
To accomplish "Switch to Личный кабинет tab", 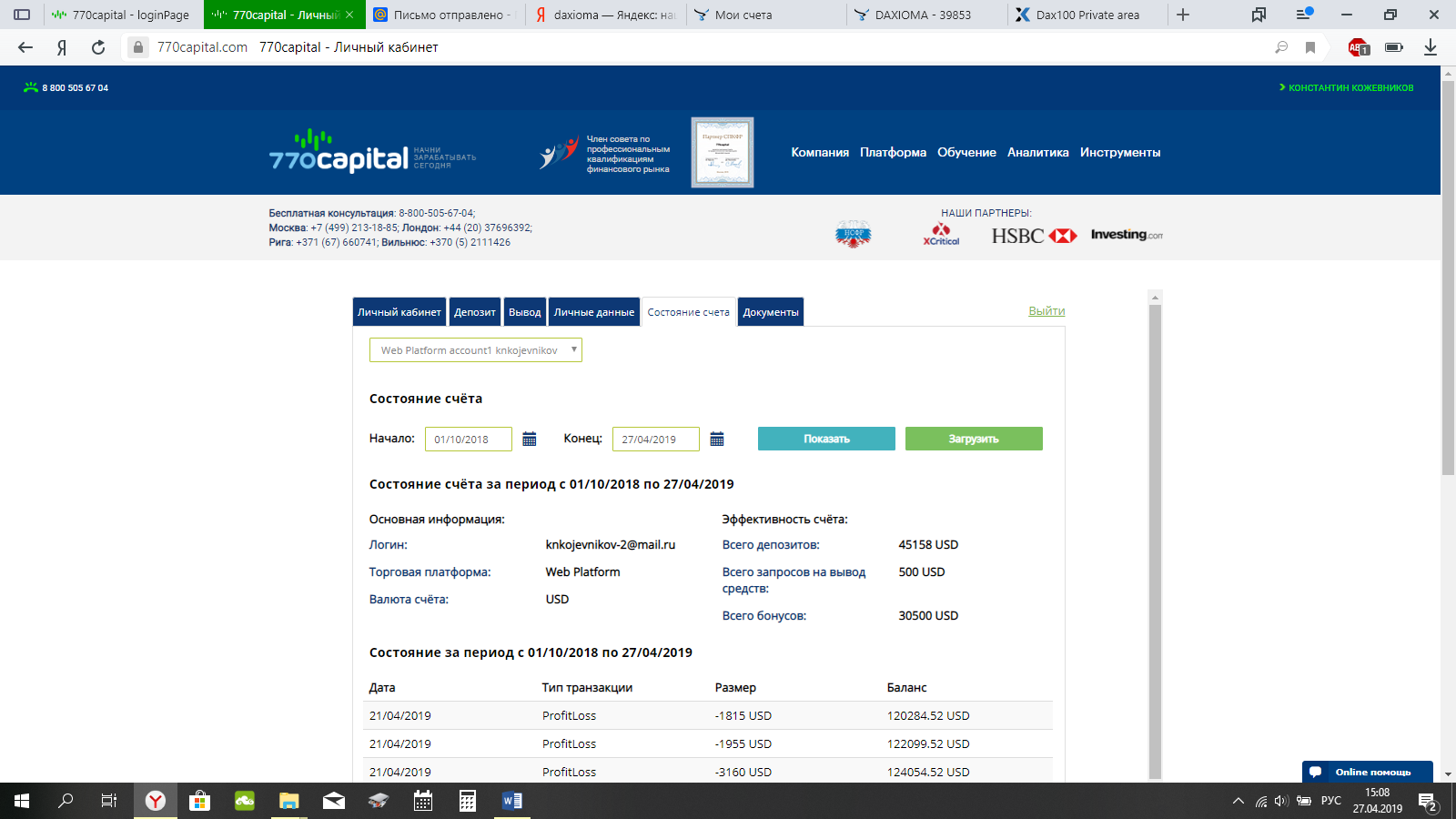I will [399, 312].
